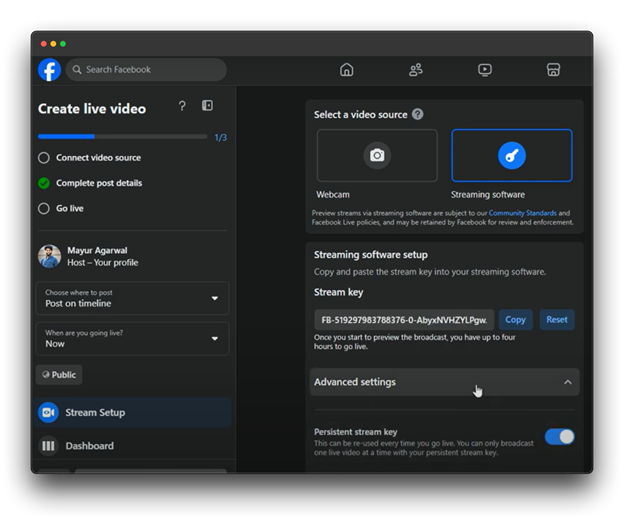Click the Mayur Agarwal host name

click(97, 250)
